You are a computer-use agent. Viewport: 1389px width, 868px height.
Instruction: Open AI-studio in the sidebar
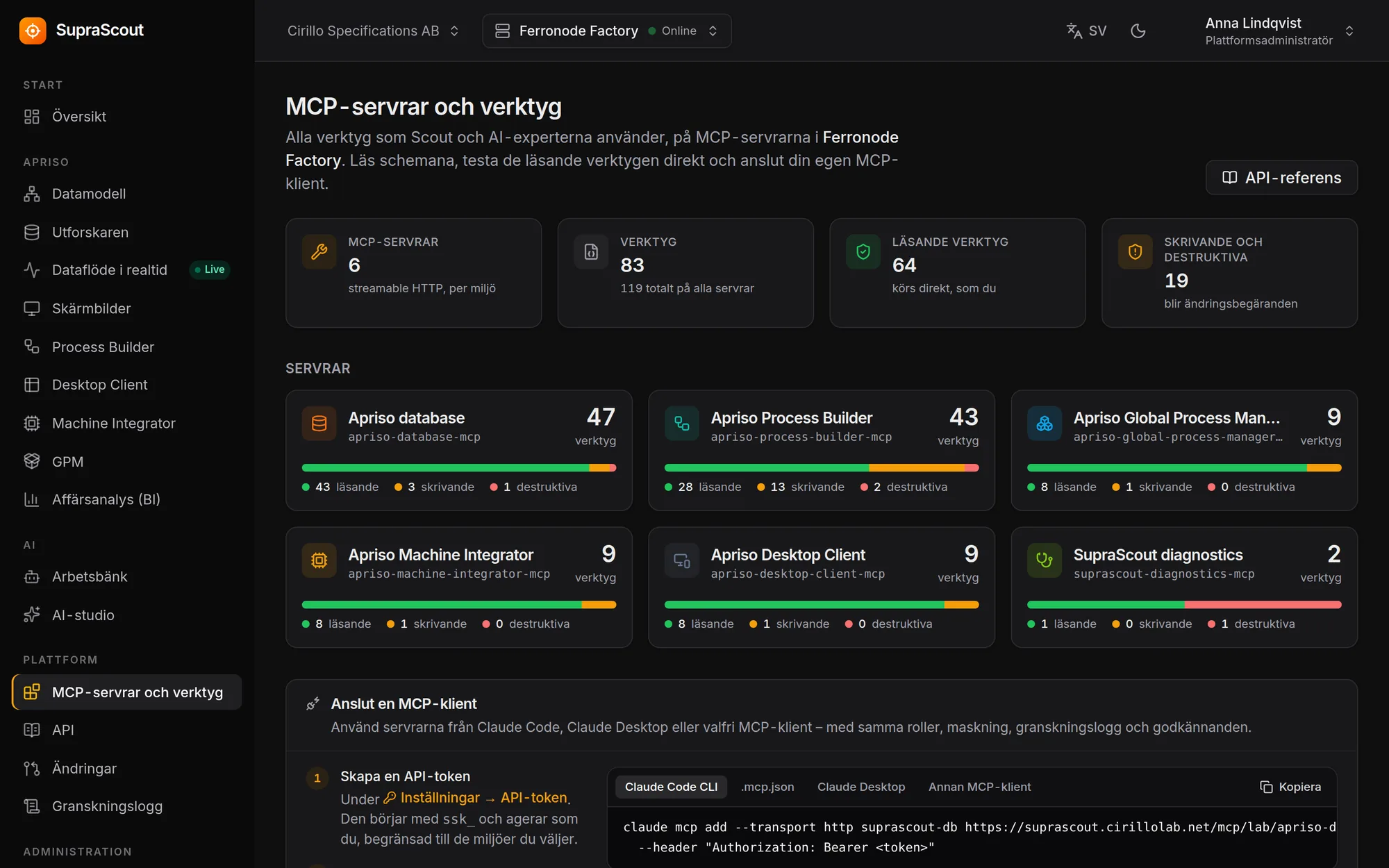(x=126, y=615)
